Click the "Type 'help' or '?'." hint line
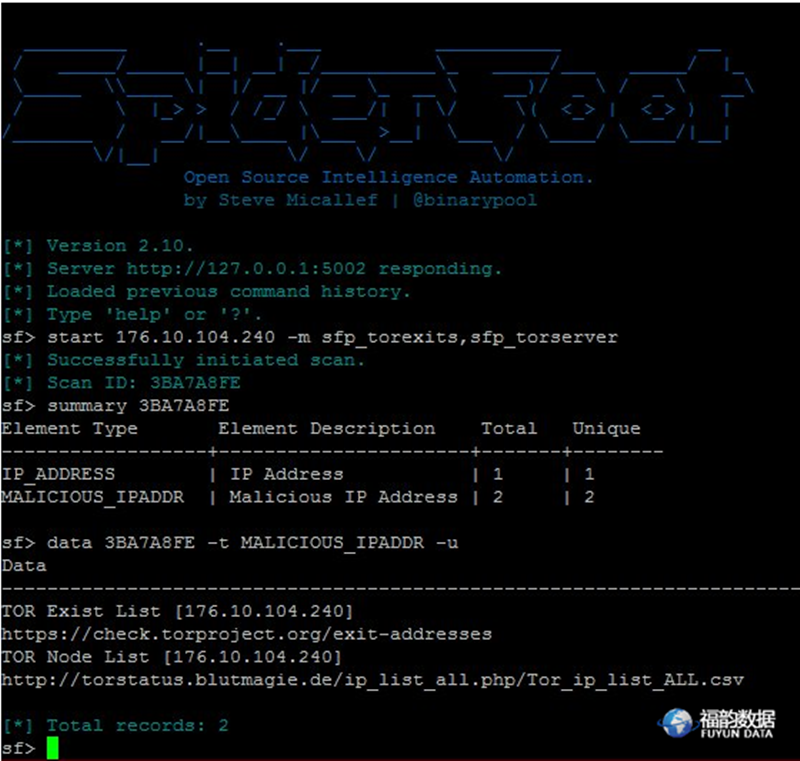Image resolution: width=800 pixels, height=761 pixels. pos(154,314)
